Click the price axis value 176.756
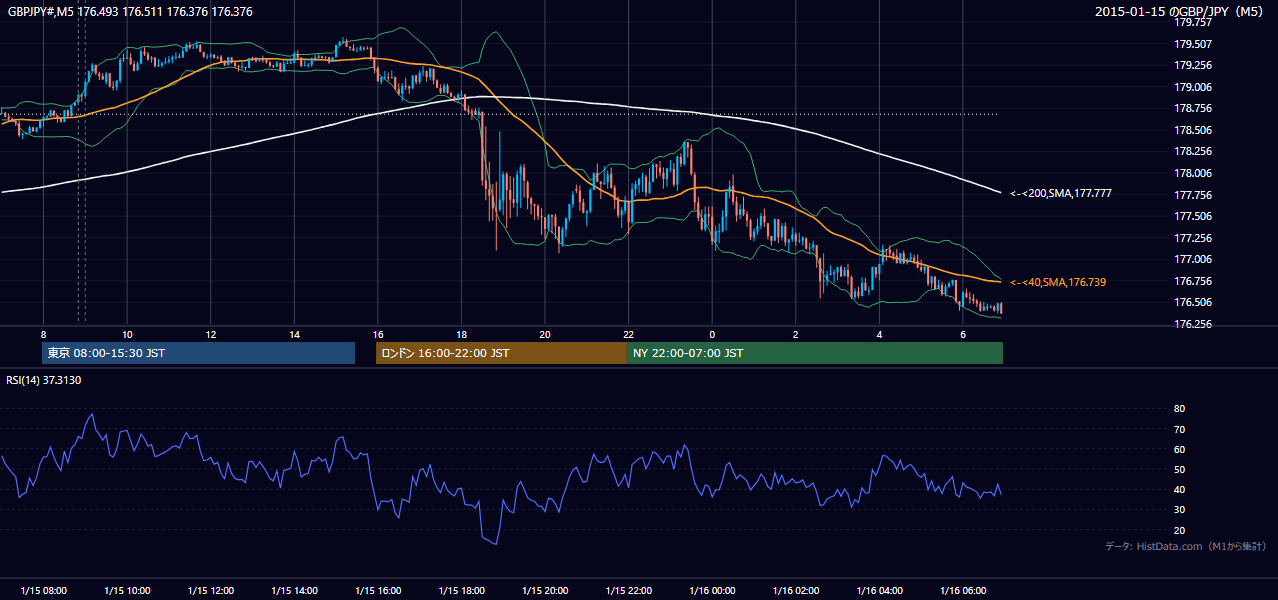 coord(1195,281)
